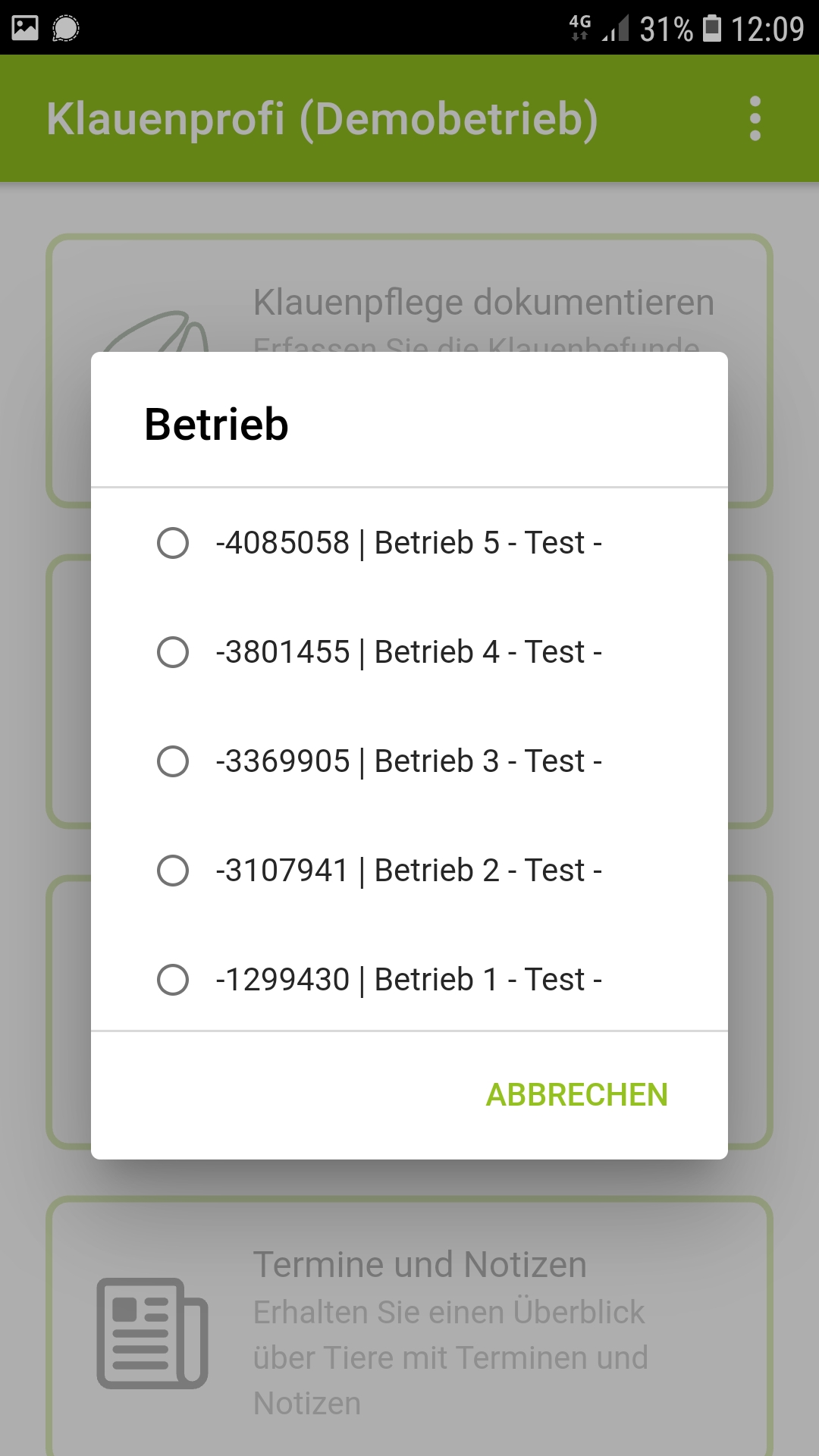Tap the newspaper icon for Termine und Notizen
This screenshot has width=819, height=1456.
(152, 1333)
